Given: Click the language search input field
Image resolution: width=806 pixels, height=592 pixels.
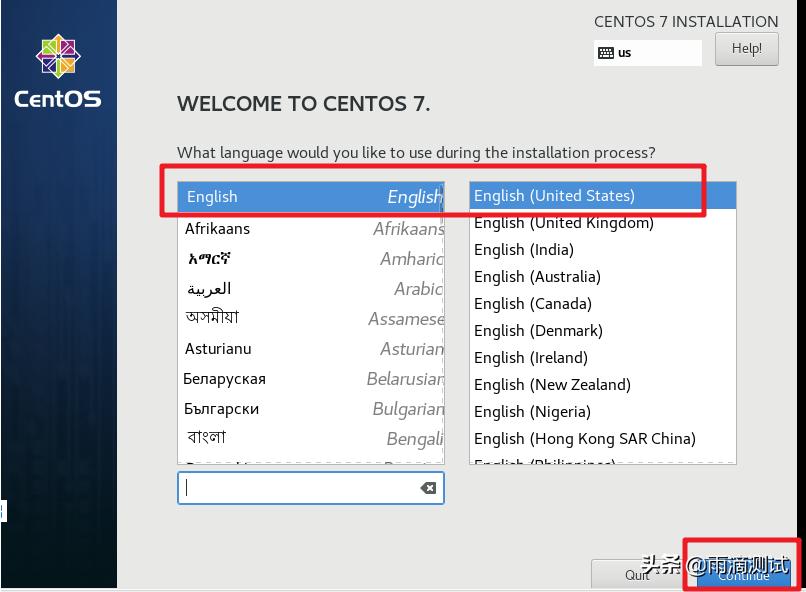Looking at the screenshot, I should (300, 488).
